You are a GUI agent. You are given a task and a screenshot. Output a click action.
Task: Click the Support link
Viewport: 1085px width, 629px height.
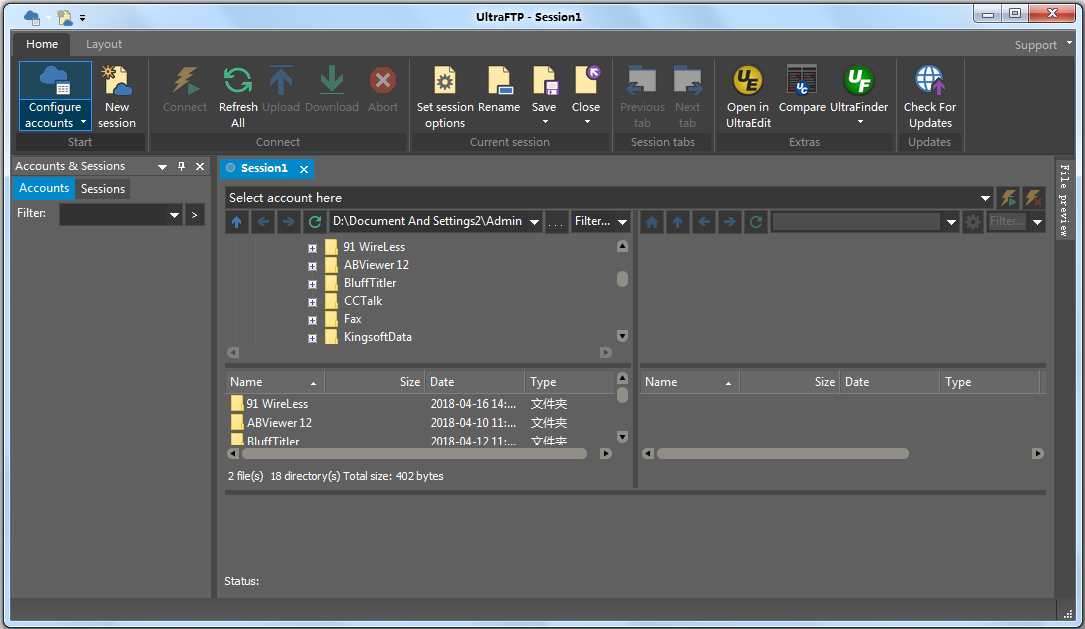(x=1035, y=45)
